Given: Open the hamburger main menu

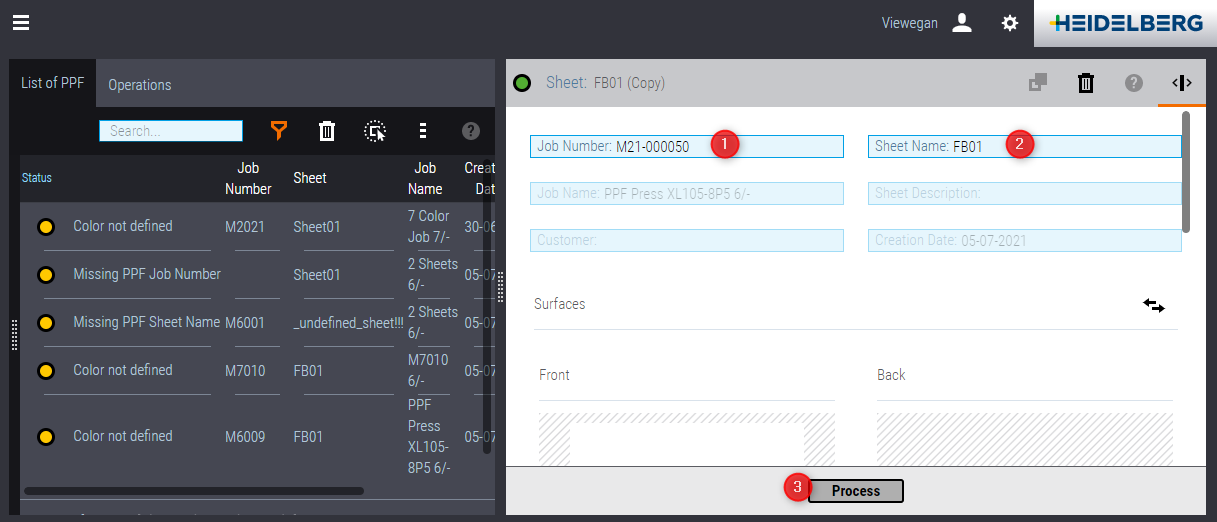Looking at the screenshot, I should pyautogui.click(x=20, y=23).
